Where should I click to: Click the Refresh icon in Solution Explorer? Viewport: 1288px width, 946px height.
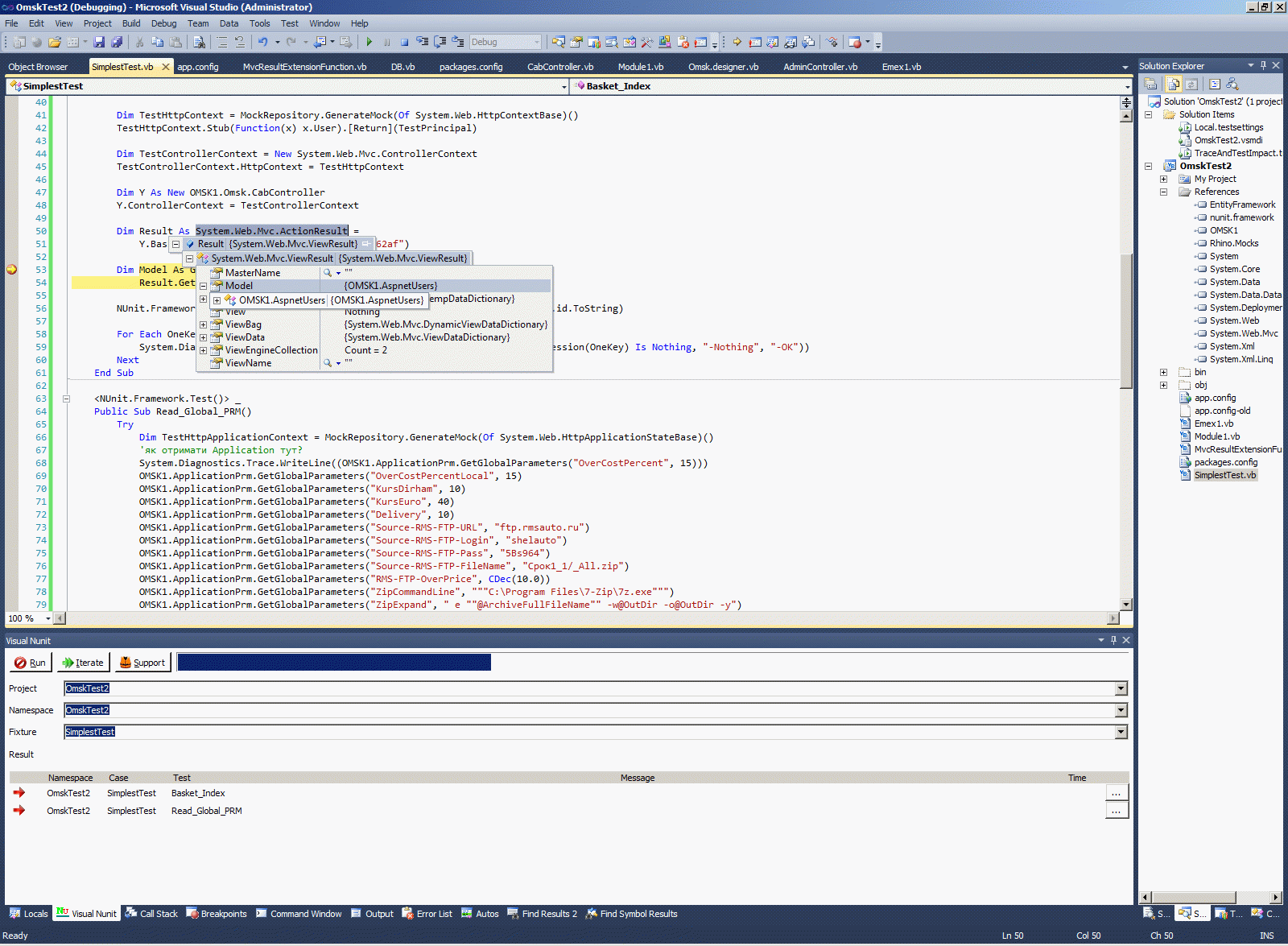point(1191,84)
